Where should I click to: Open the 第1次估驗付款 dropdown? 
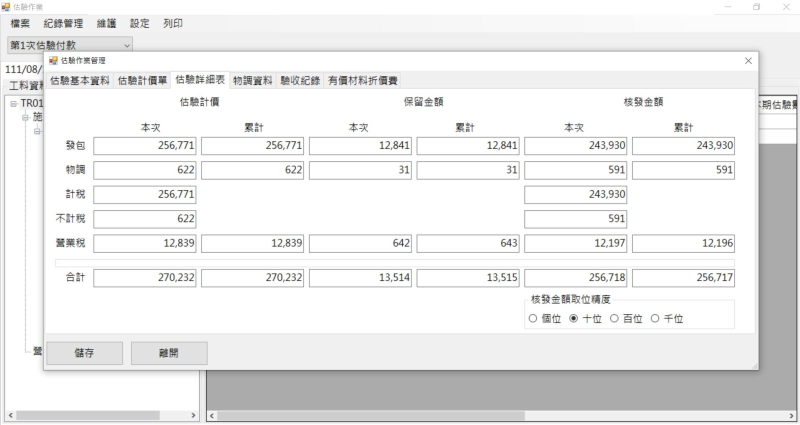70,45
